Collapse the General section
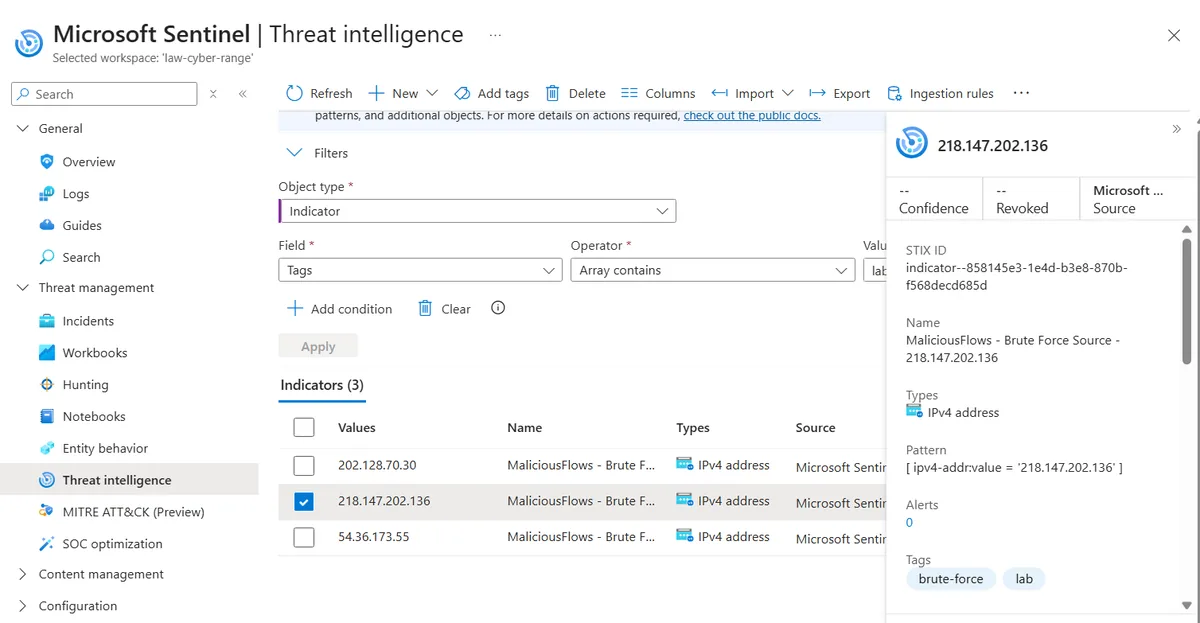Image resolution: width=1200 pixels, height=623 pixels. pos(23,129)
